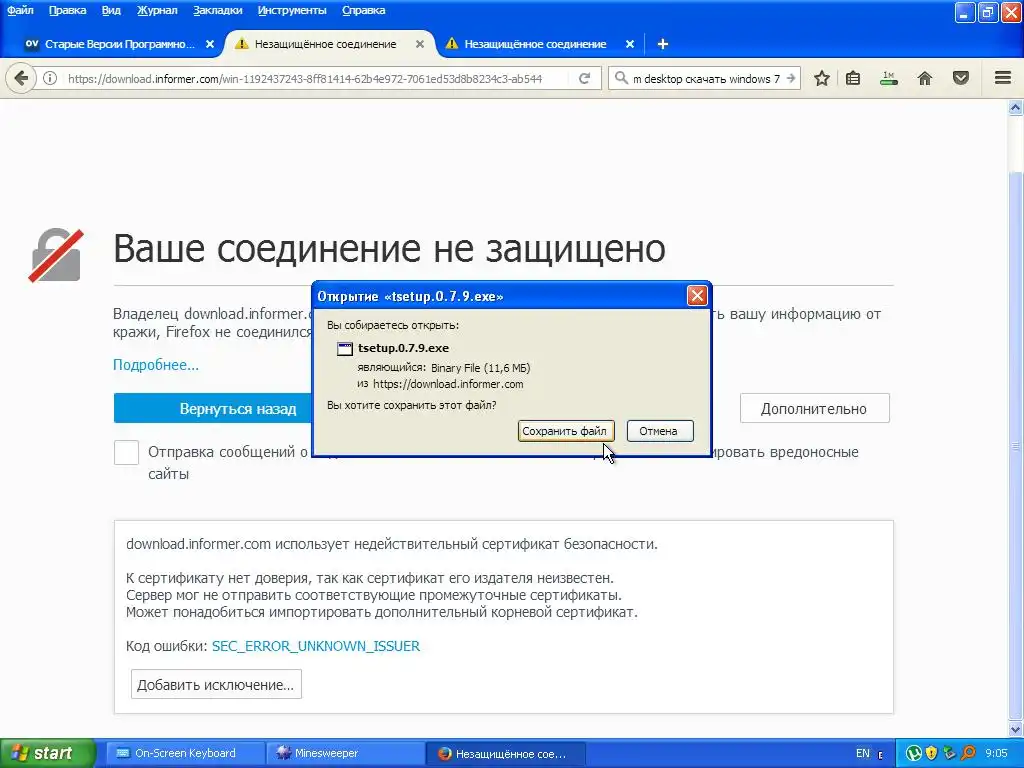
Task: Go to the home page icon
Action: click(x=925, y=78)
